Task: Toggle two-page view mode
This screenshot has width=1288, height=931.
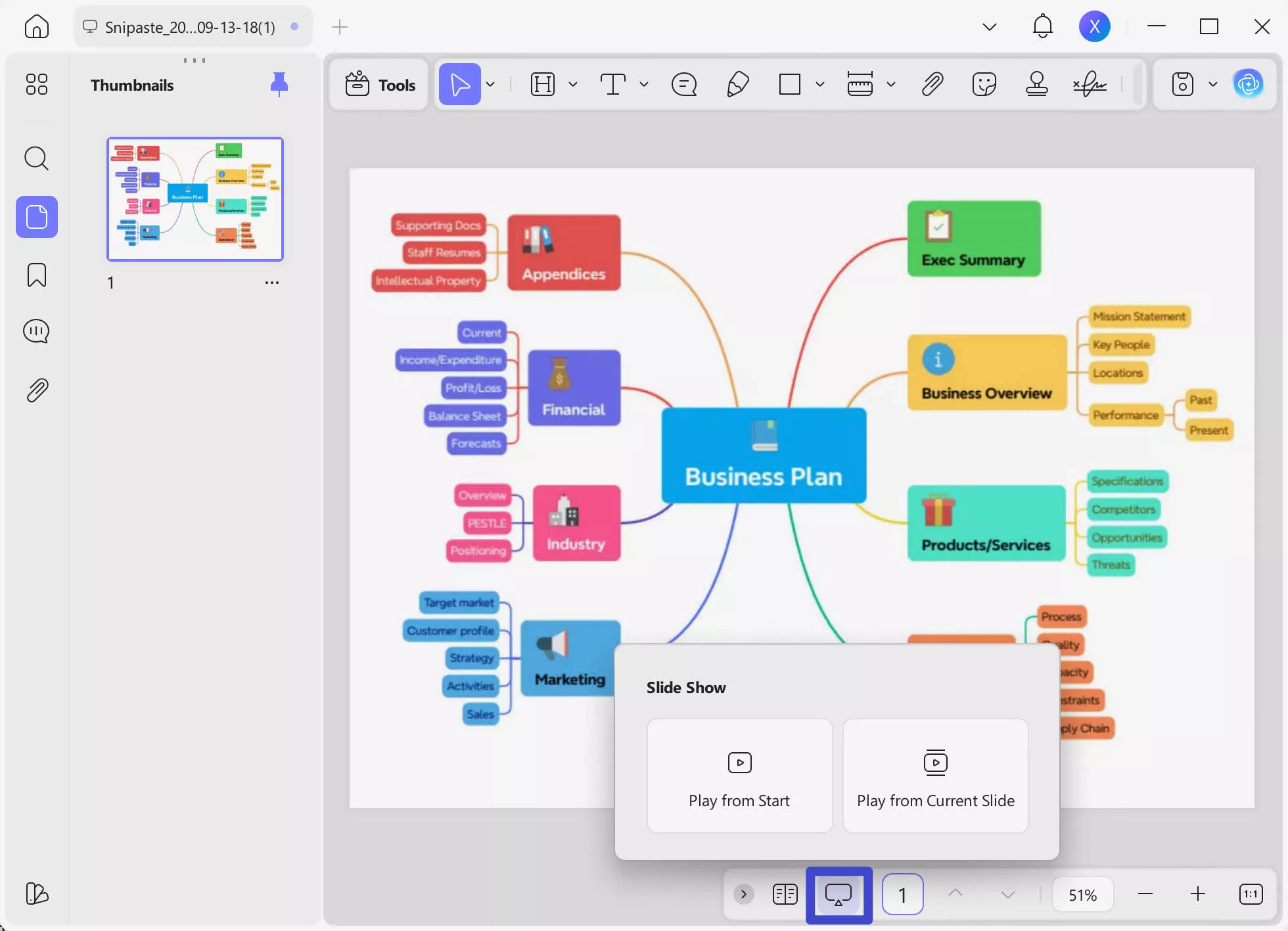Action: tap(785, 894)
